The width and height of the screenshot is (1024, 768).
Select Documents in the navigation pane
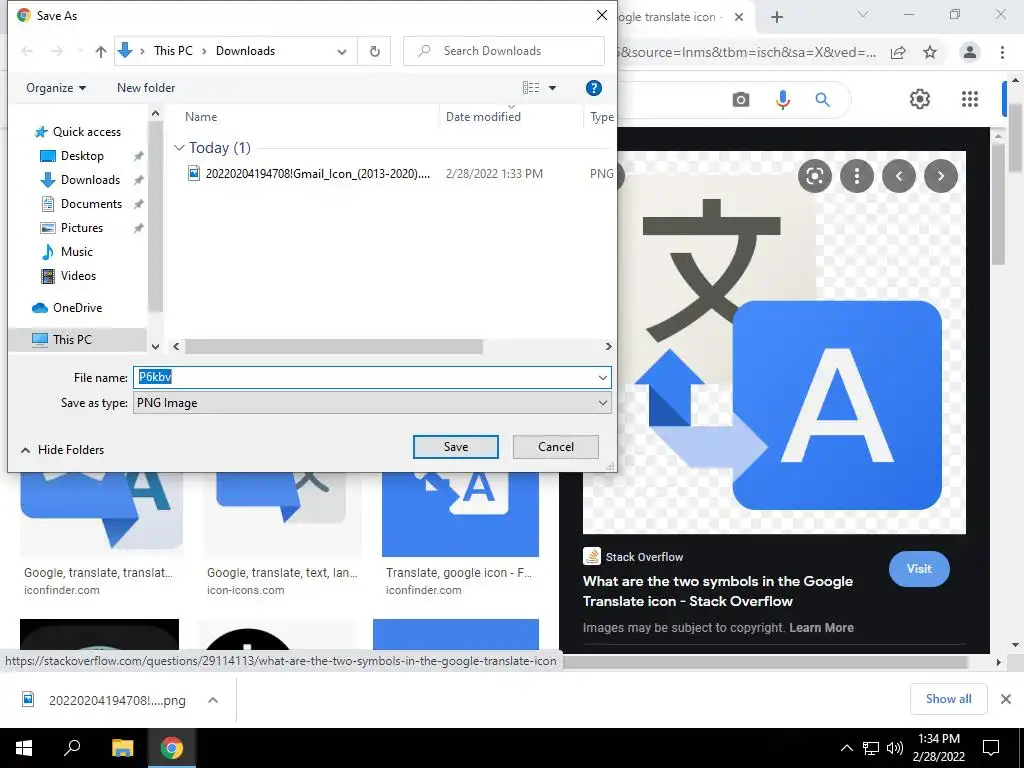point(91,204)
